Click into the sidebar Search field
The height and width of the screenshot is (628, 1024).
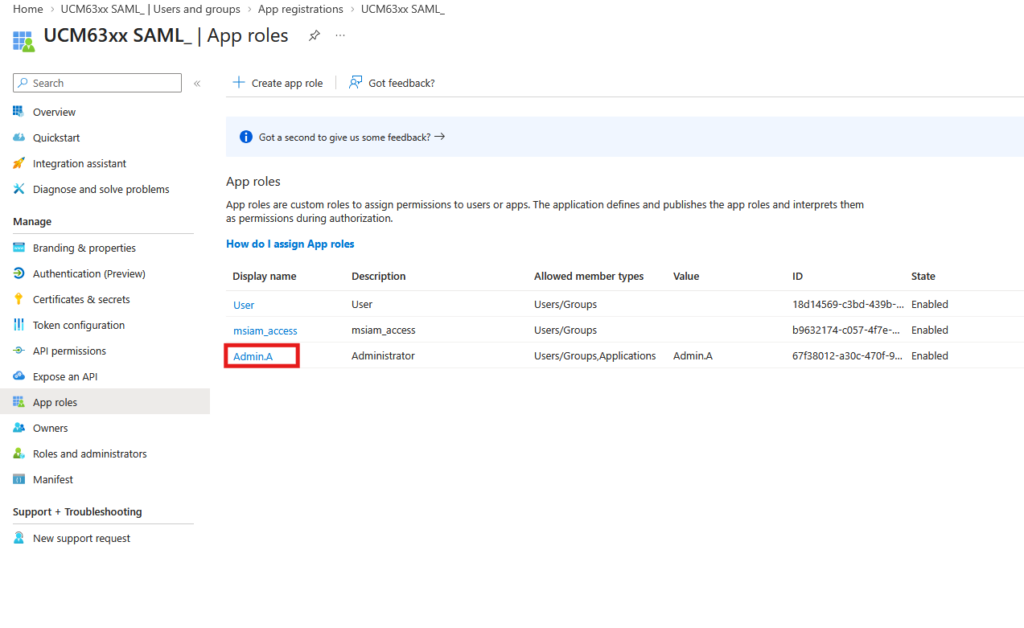pos(97,83)
